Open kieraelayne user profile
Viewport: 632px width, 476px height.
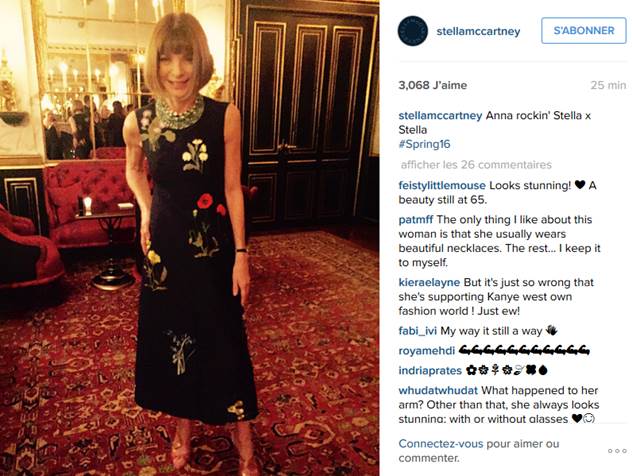pyautogui.click(x=429, y=283)
